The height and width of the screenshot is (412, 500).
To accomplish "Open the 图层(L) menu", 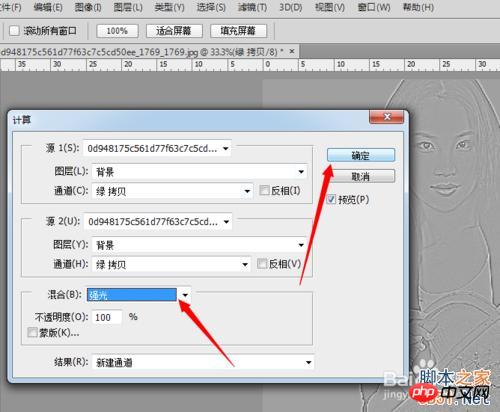I will 128,7.
